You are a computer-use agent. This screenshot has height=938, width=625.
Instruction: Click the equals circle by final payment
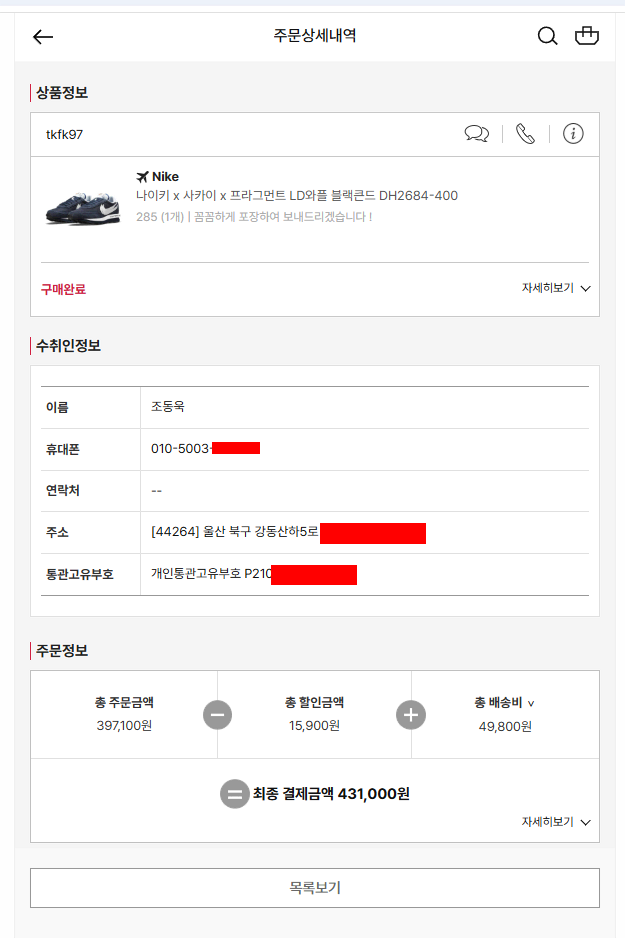234,794
